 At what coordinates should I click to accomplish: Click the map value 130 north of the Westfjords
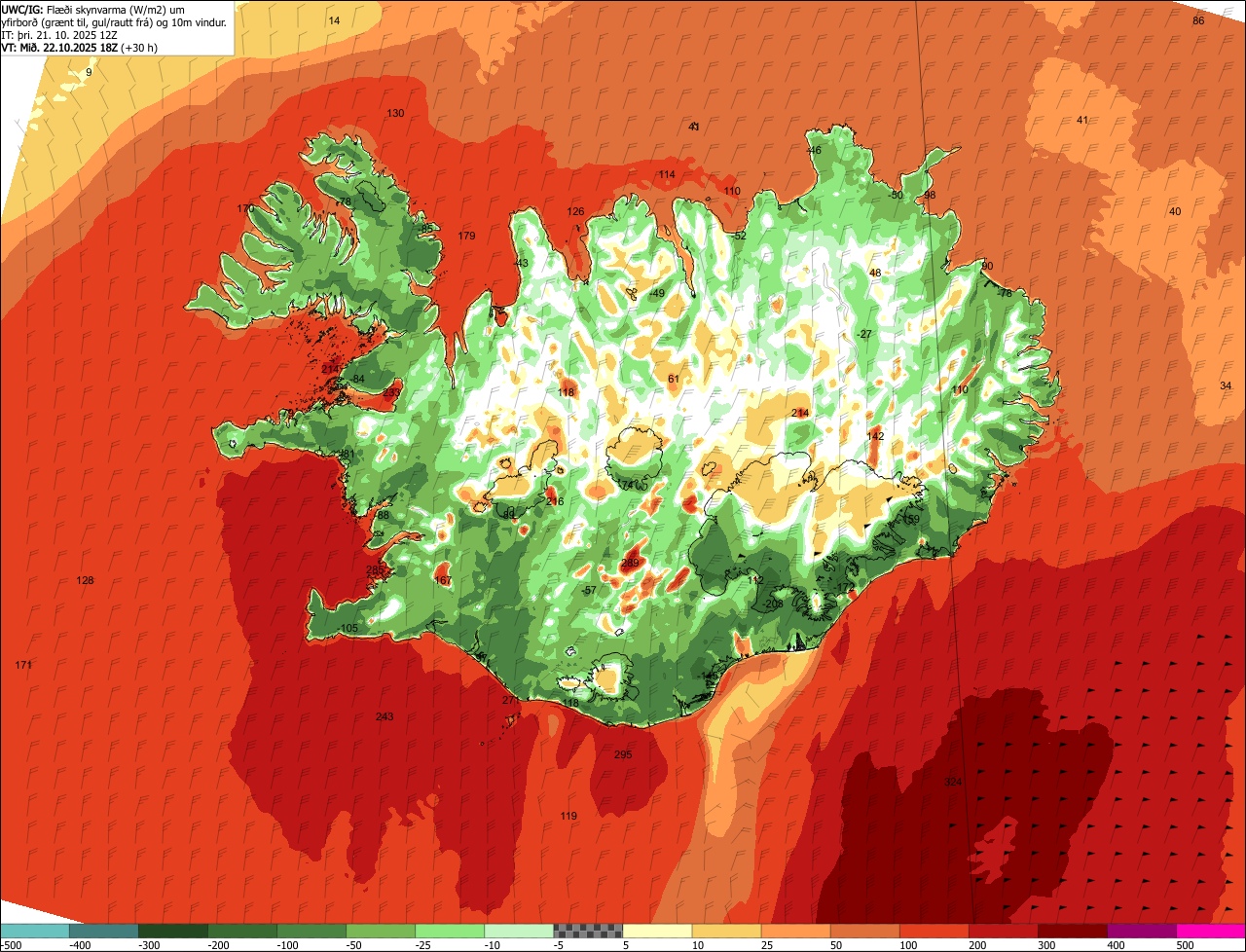(x=395, y=114)
